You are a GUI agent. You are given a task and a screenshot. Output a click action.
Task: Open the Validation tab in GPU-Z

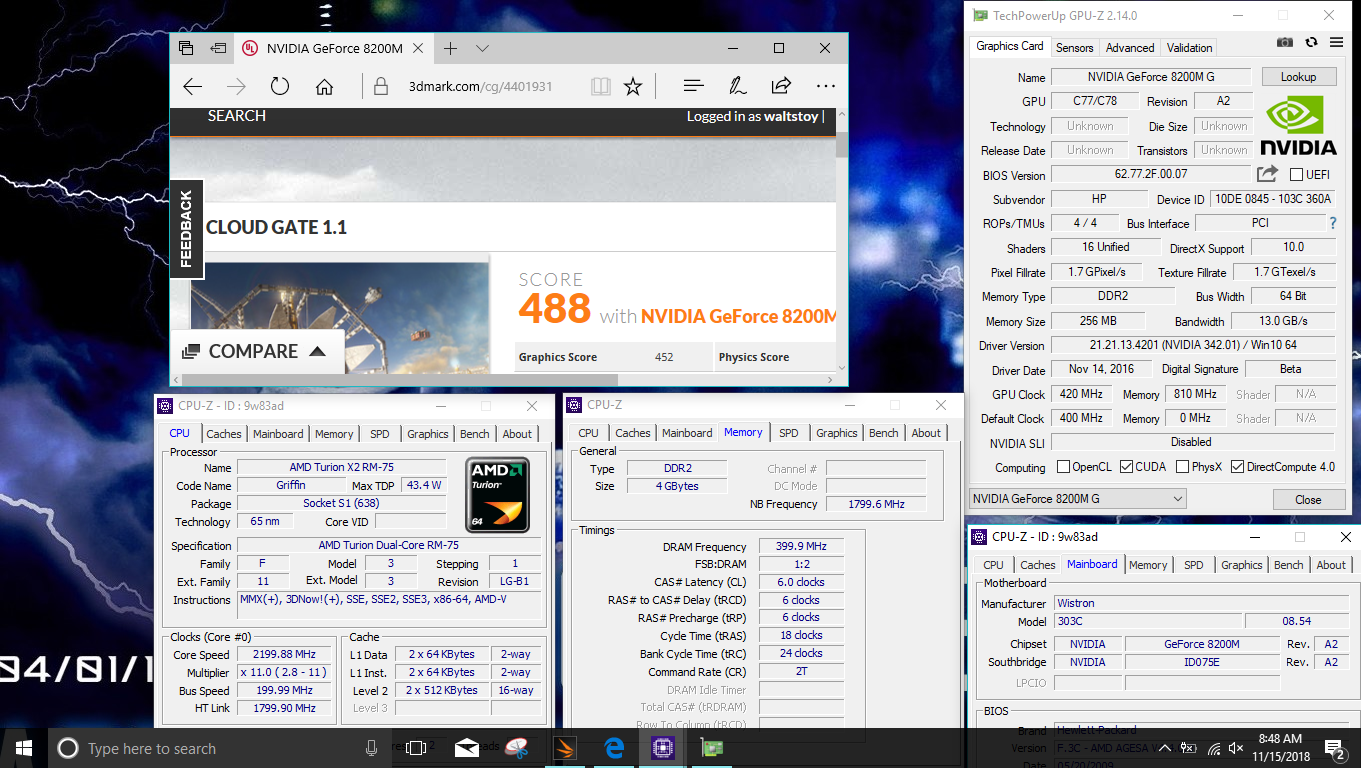[x=1190, y=47]
